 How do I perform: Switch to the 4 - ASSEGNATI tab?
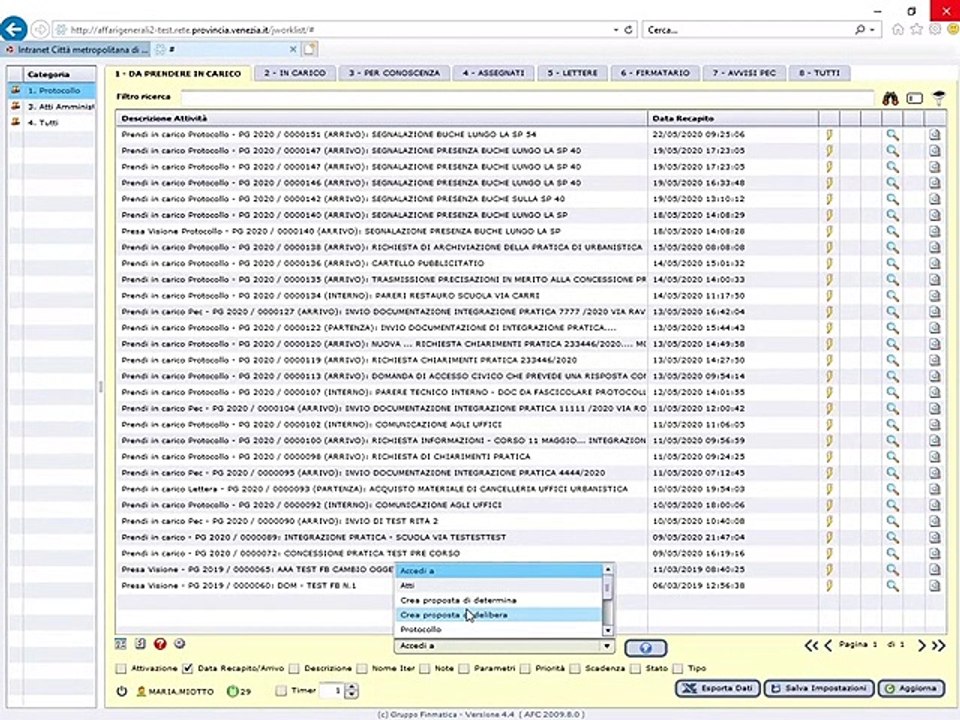coord(493,73)
